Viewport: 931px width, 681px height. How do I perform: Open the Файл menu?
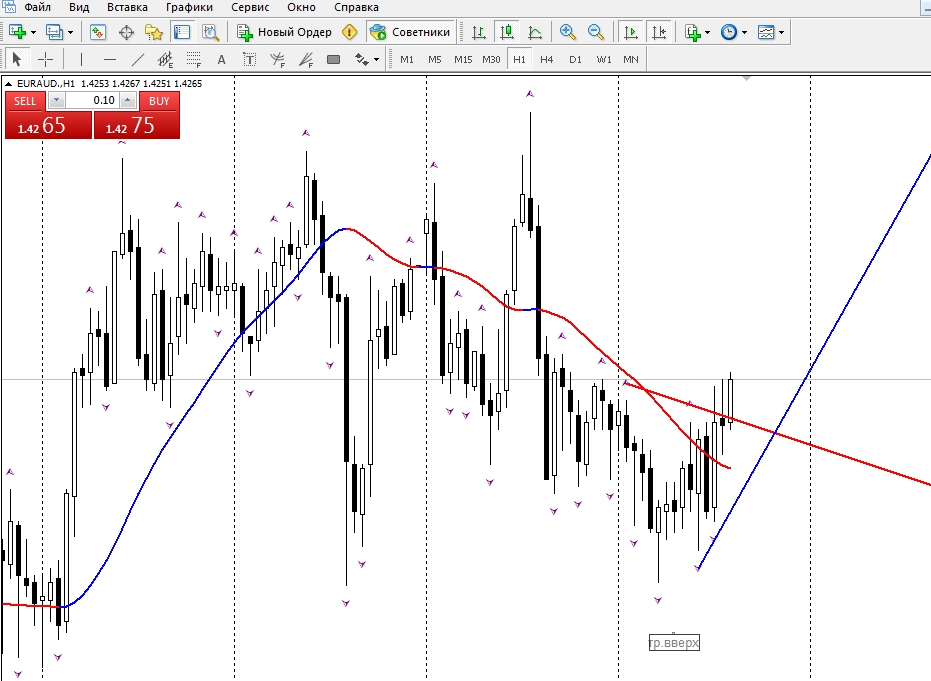click(x=37, y=7)
